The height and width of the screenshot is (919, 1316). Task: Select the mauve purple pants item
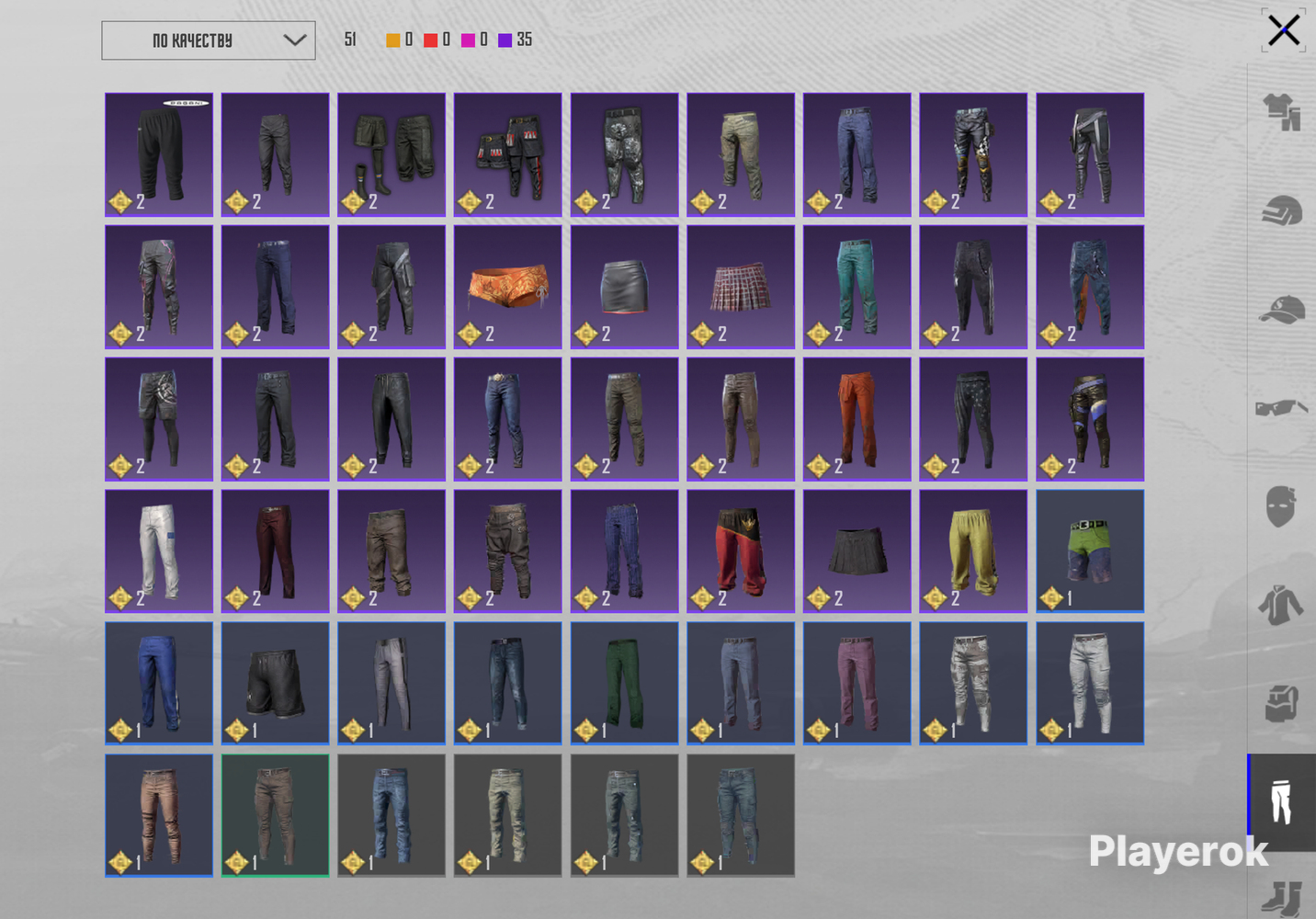pyautogui.click(x=857, y=683)
